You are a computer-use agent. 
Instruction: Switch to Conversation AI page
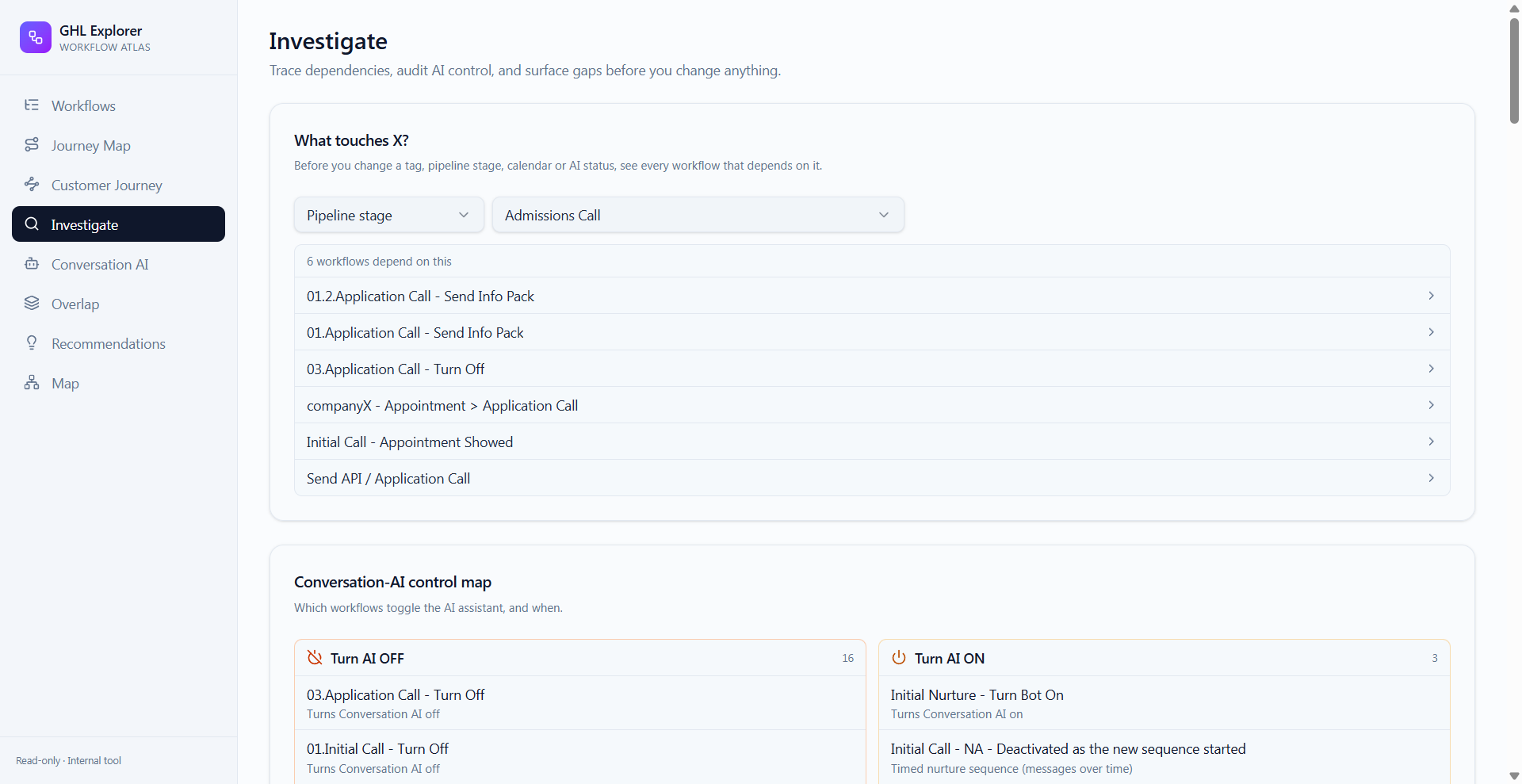click(118, 264)
